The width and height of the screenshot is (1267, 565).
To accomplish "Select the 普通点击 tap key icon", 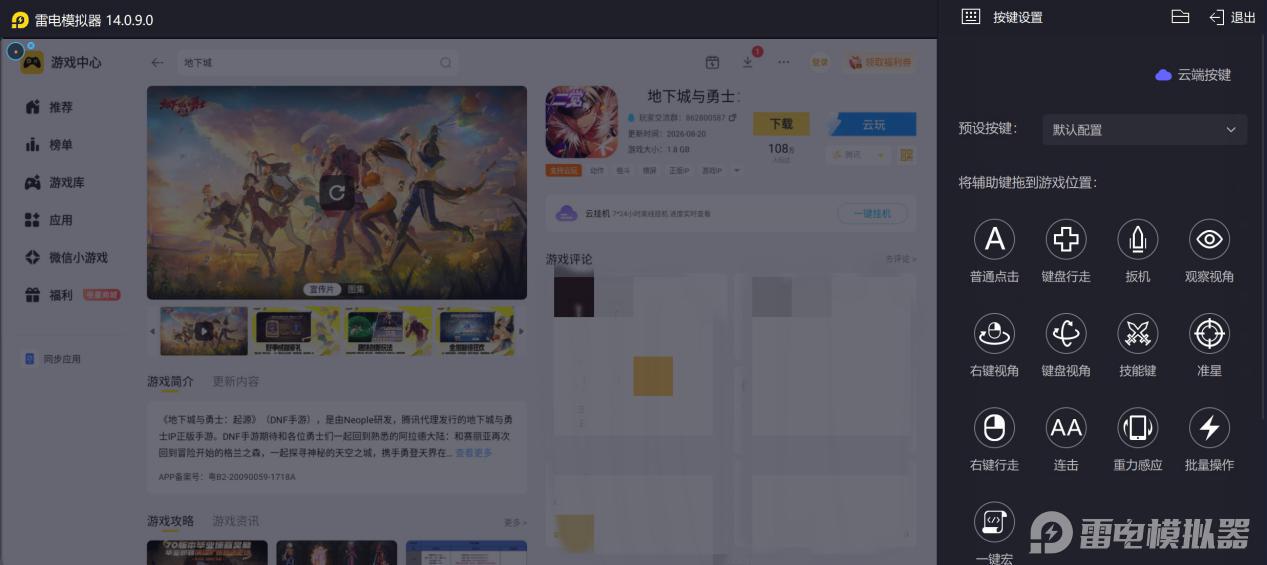I will [994, 239].
